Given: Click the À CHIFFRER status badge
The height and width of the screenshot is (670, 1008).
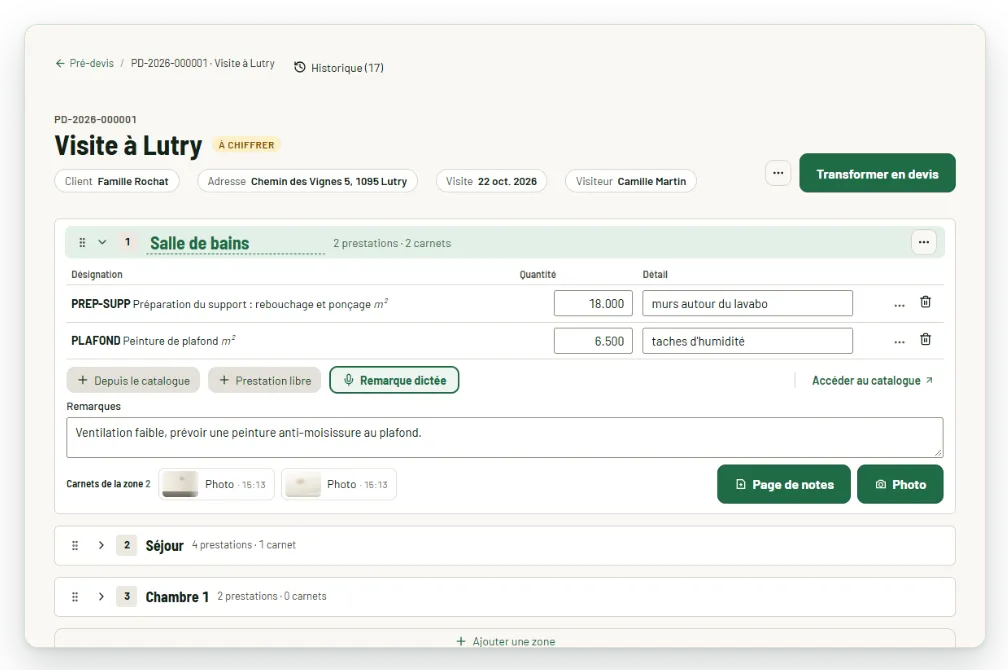Looking at the screenshot, I should point(246,145).
